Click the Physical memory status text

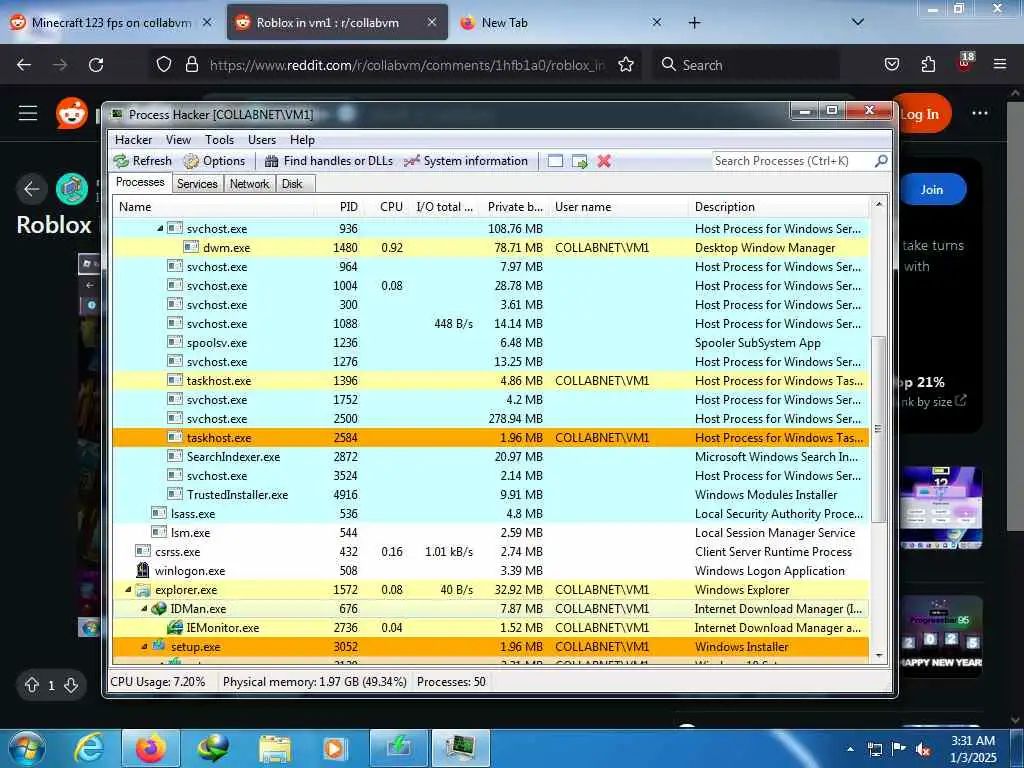(315, 682)
